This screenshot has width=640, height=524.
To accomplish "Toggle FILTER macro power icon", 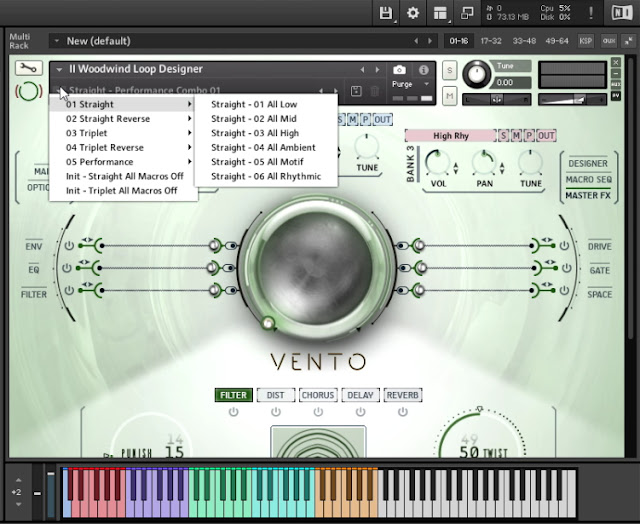I will 69,290.
